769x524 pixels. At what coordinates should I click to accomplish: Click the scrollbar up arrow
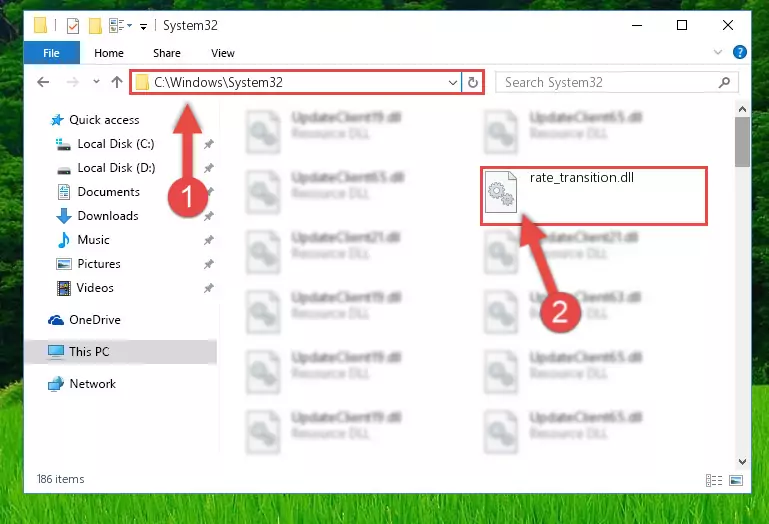tap(742, 109)
